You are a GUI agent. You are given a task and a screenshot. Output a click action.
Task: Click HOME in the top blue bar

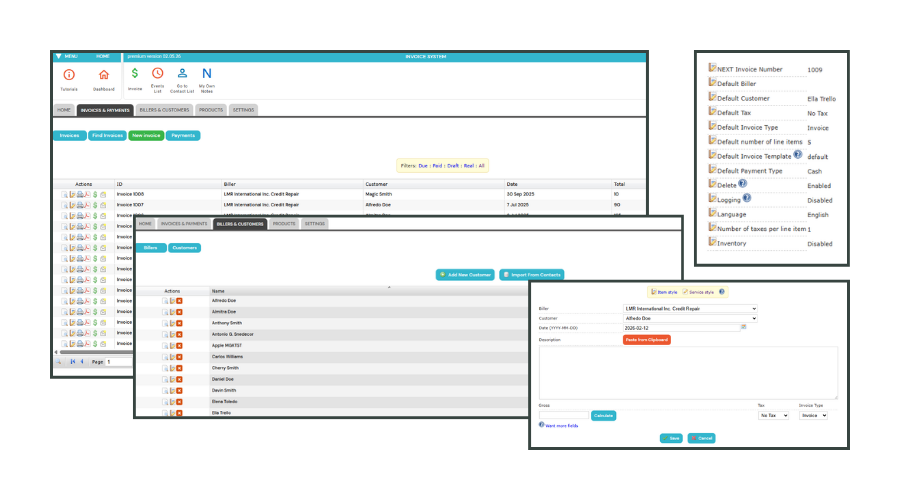103,56
